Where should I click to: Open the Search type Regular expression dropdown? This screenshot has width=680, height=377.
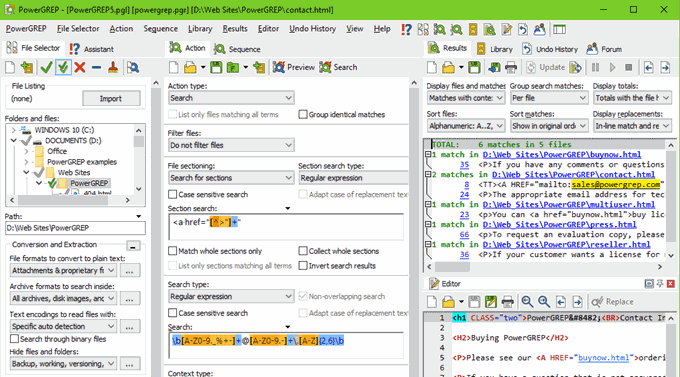pos(231,296)
